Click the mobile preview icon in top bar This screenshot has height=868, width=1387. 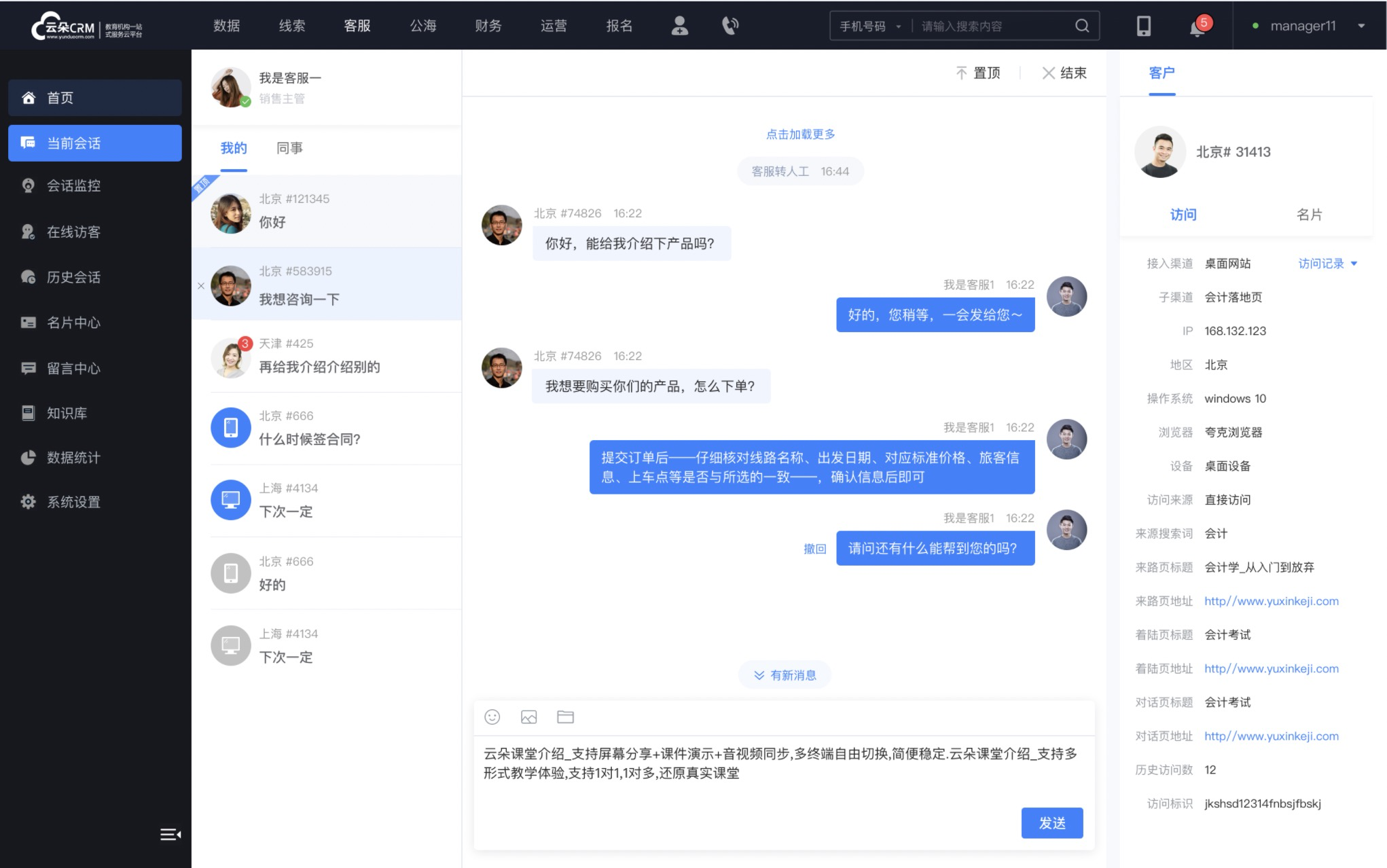[x=1144, y=25]
